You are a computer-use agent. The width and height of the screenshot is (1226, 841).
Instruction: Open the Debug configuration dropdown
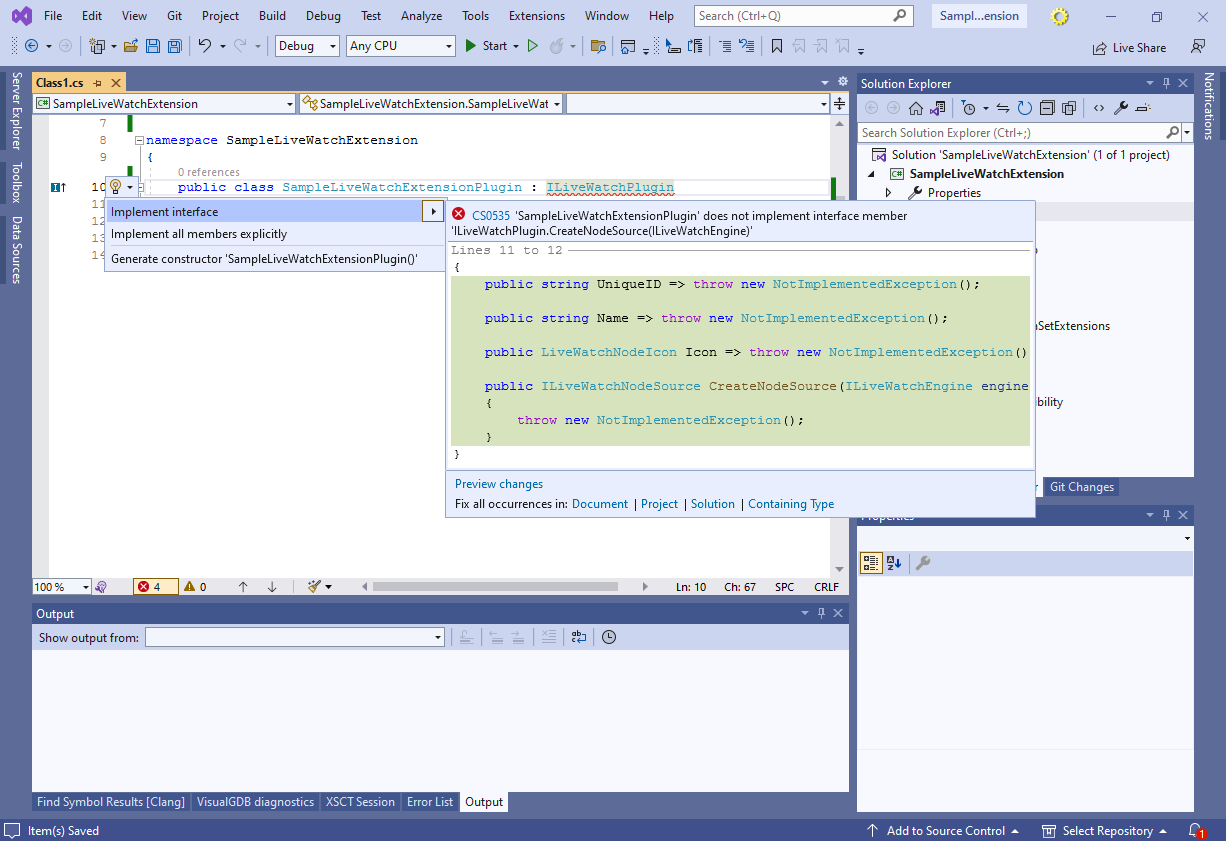point(307,46)
